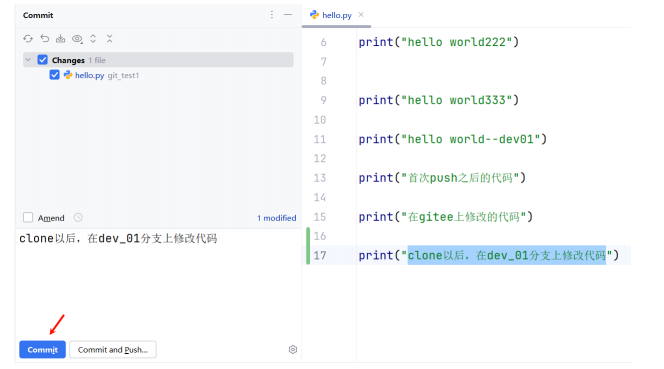Open the eye-shaped View Options icon
Screen dimensions: 664x369
point(77,39)
